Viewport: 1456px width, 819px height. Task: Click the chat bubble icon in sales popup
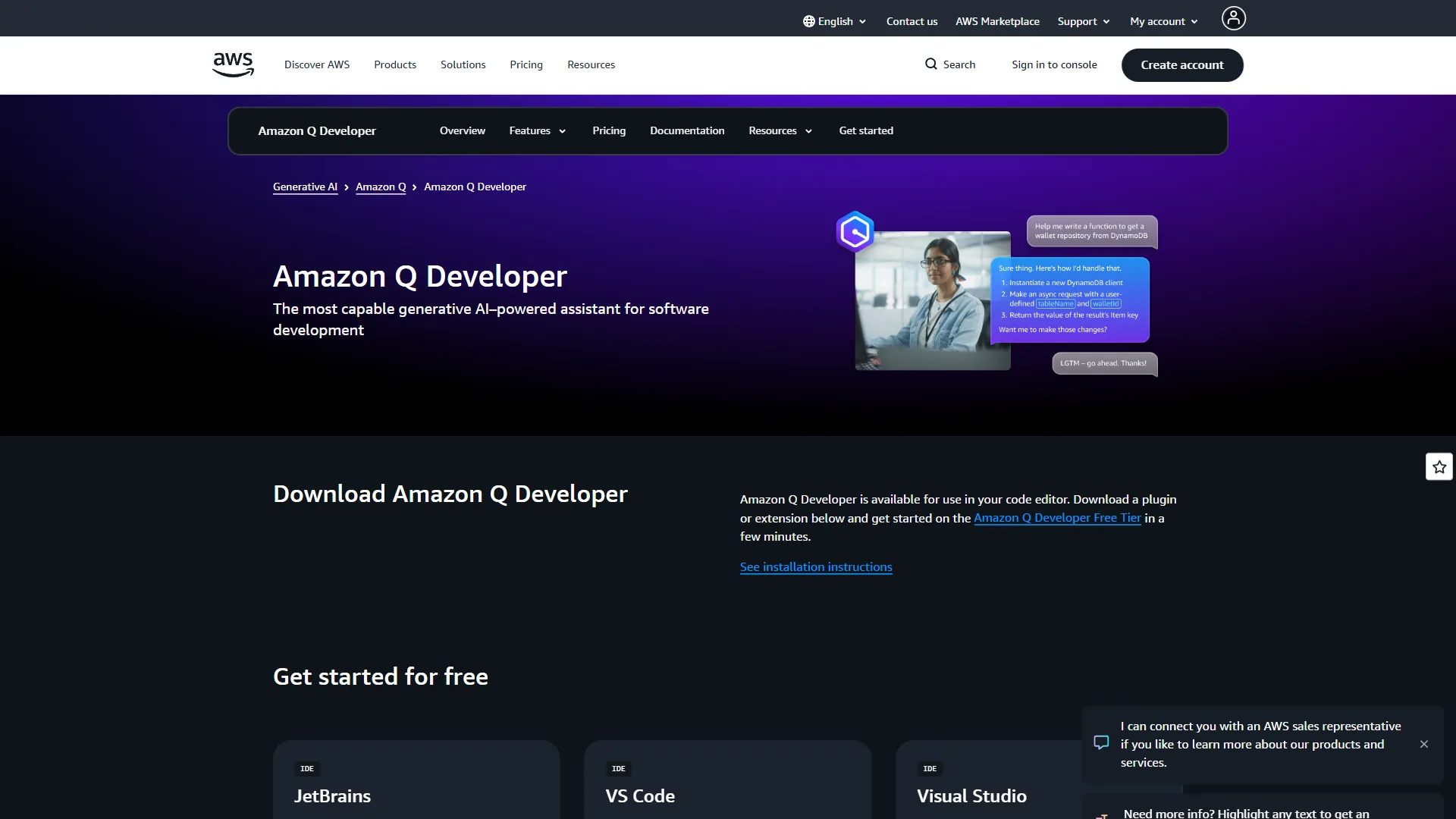click(x=1101, y=742)
